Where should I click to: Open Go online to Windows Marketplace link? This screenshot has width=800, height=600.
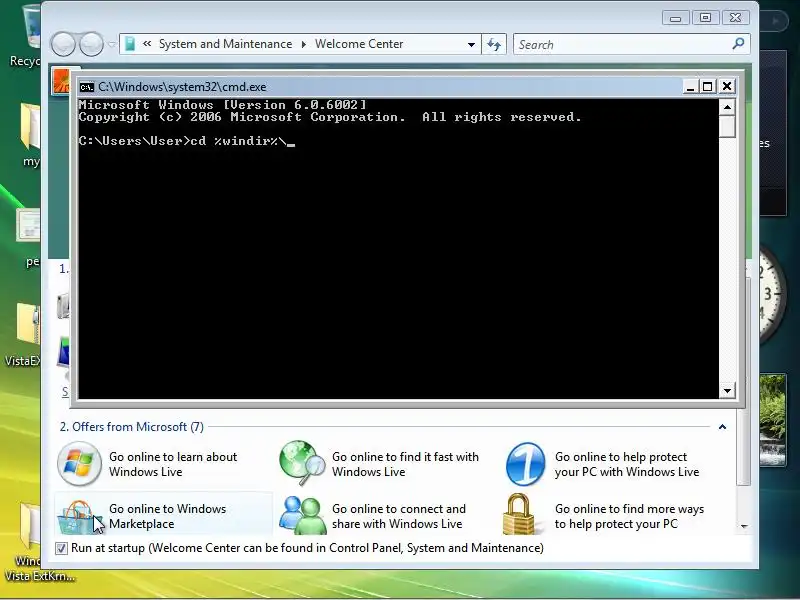pos(167,516)
